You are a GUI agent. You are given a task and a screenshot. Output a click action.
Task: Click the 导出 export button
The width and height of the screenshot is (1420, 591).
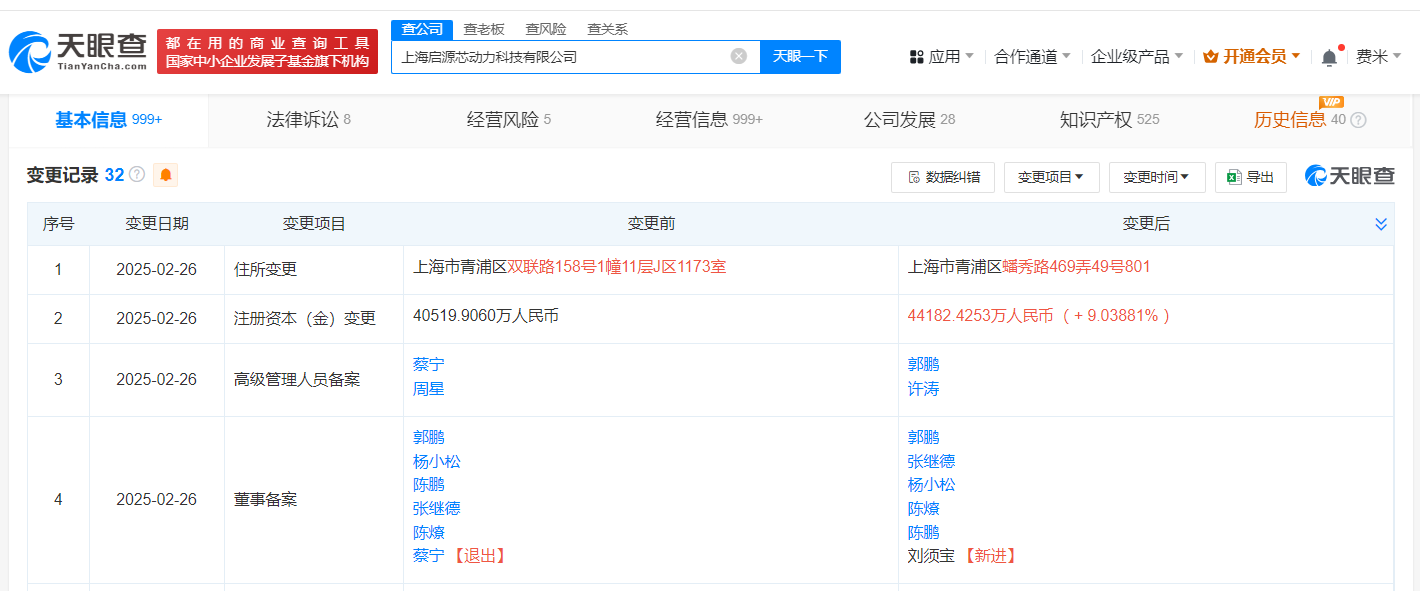point(1250,177)
